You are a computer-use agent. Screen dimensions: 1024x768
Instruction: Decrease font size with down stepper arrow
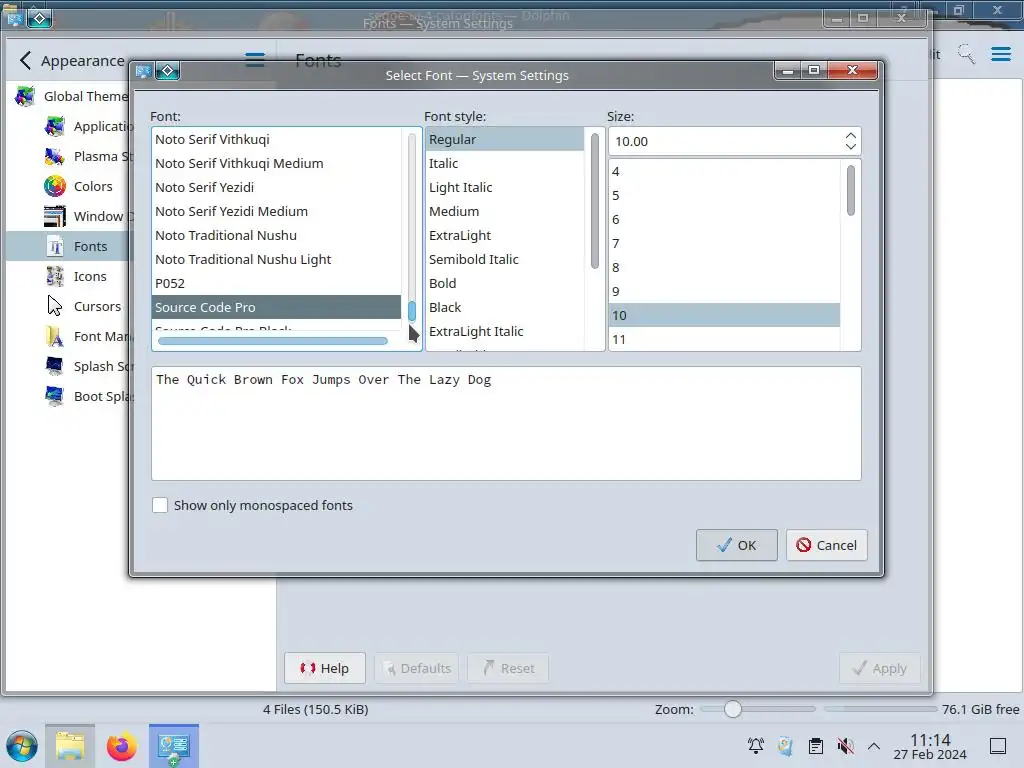point(850,146)
